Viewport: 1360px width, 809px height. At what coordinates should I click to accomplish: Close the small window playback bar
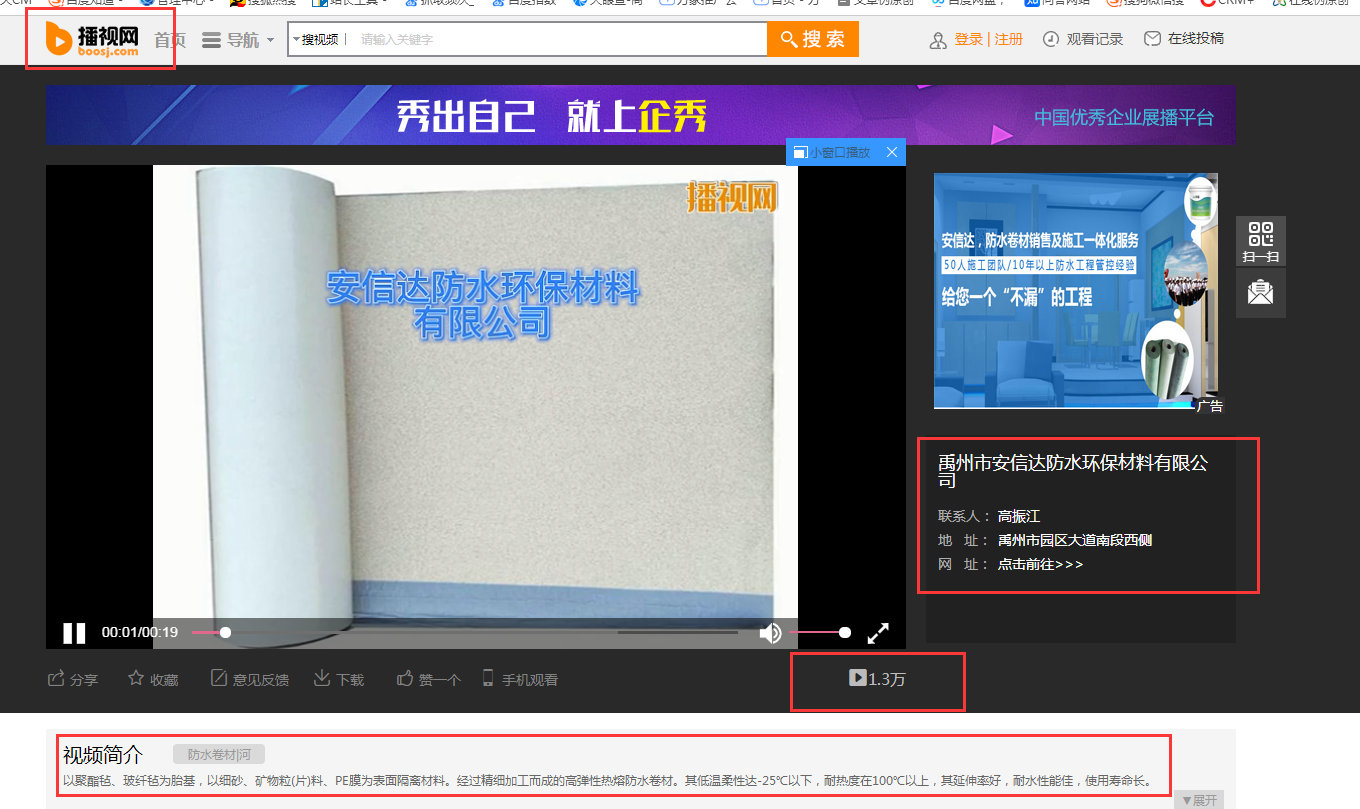[893, 152]
